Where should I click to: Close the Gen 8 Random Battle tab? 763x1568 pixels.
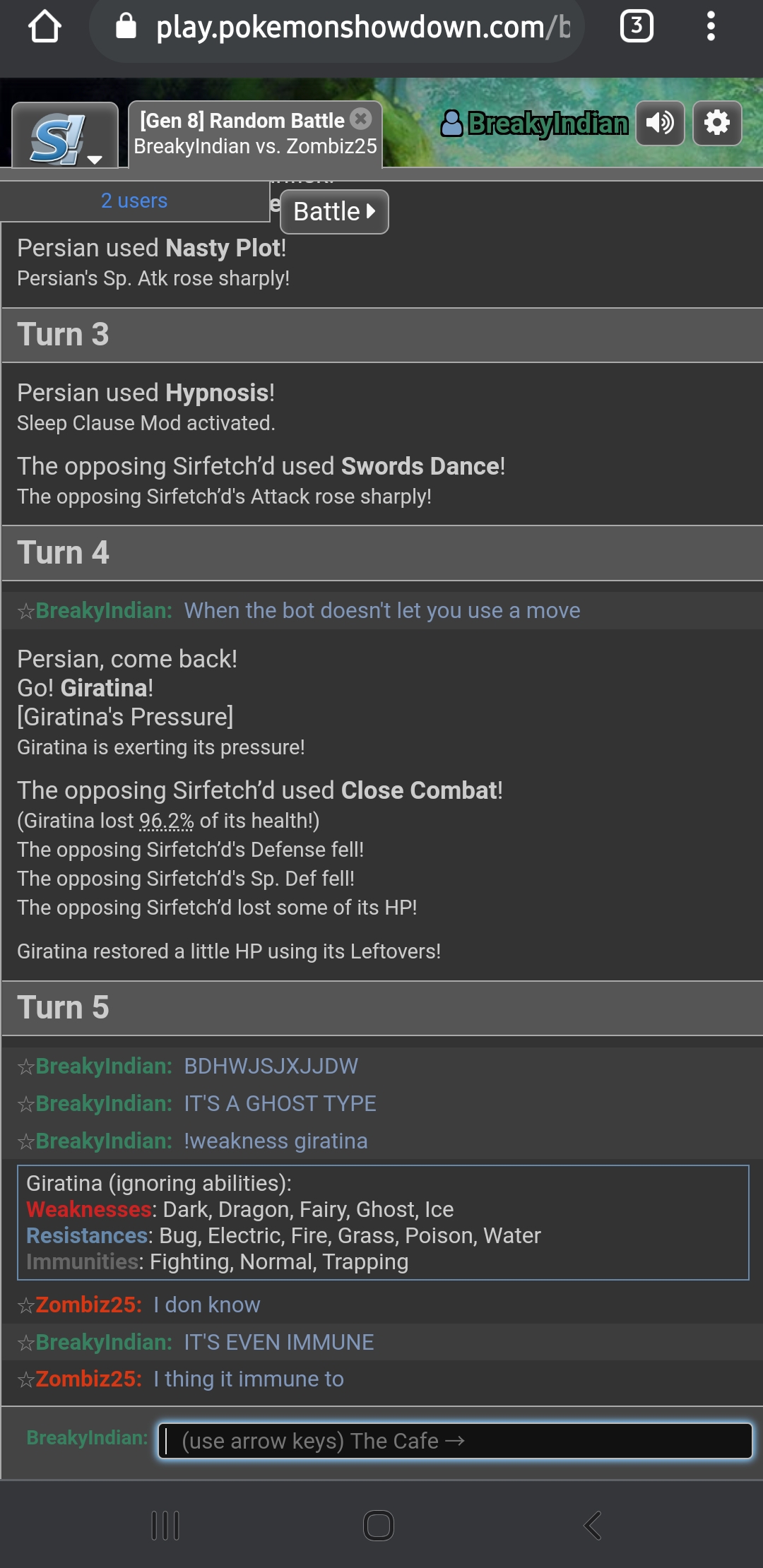361,119
